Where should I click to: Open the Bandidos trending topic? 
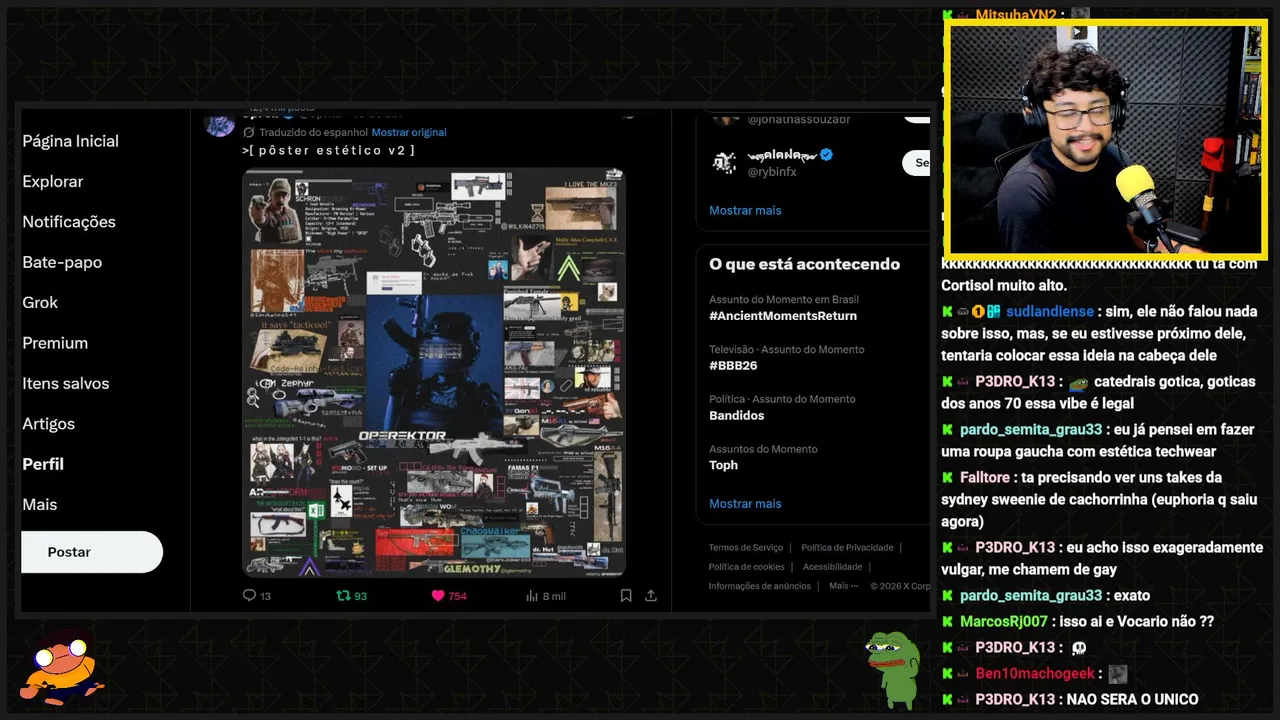pyautogui.click(x=736, y=415)
